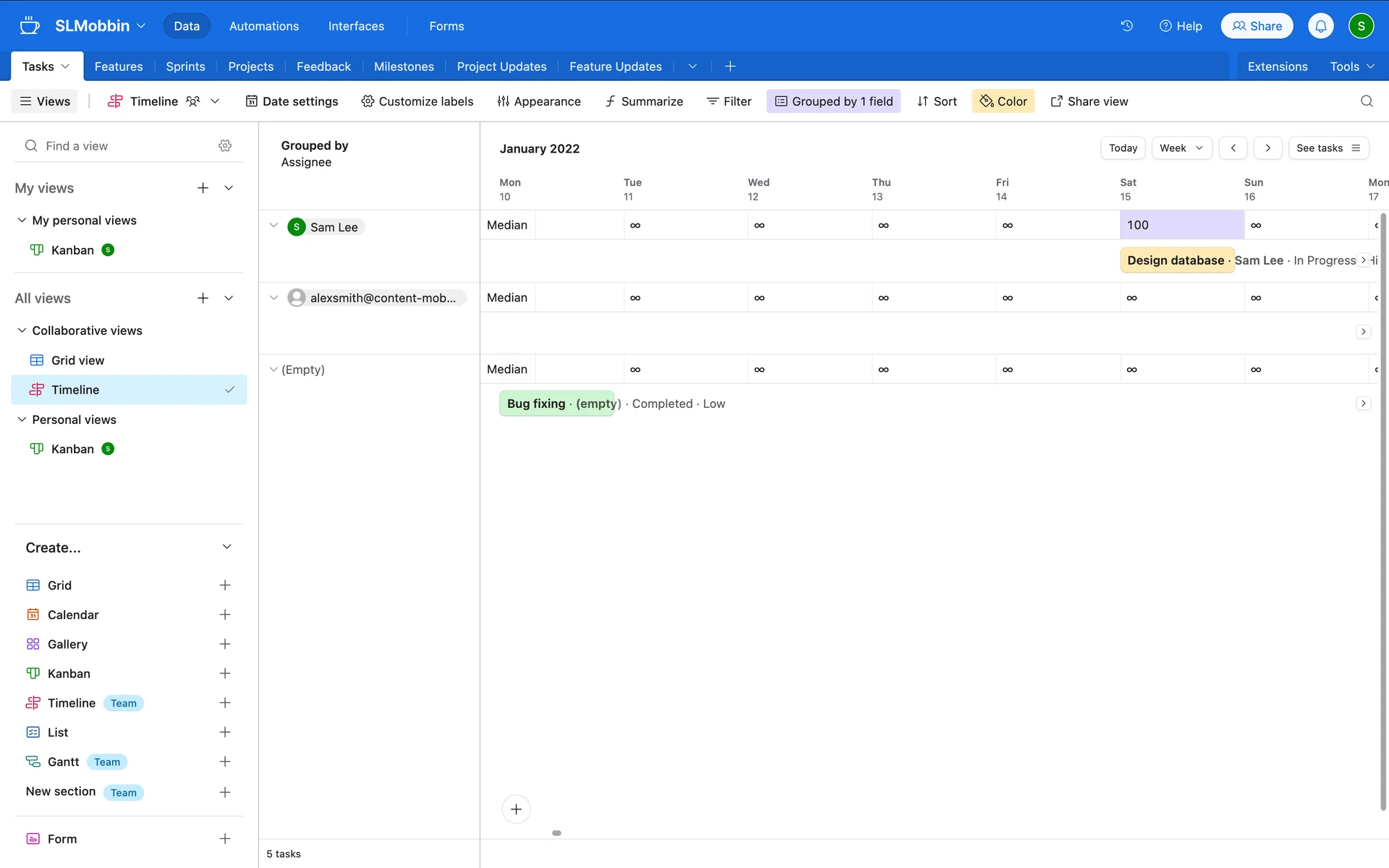Screen dimensions: 1389x868
Task: Add a new table with plus icon
Action: pos(730,67)
